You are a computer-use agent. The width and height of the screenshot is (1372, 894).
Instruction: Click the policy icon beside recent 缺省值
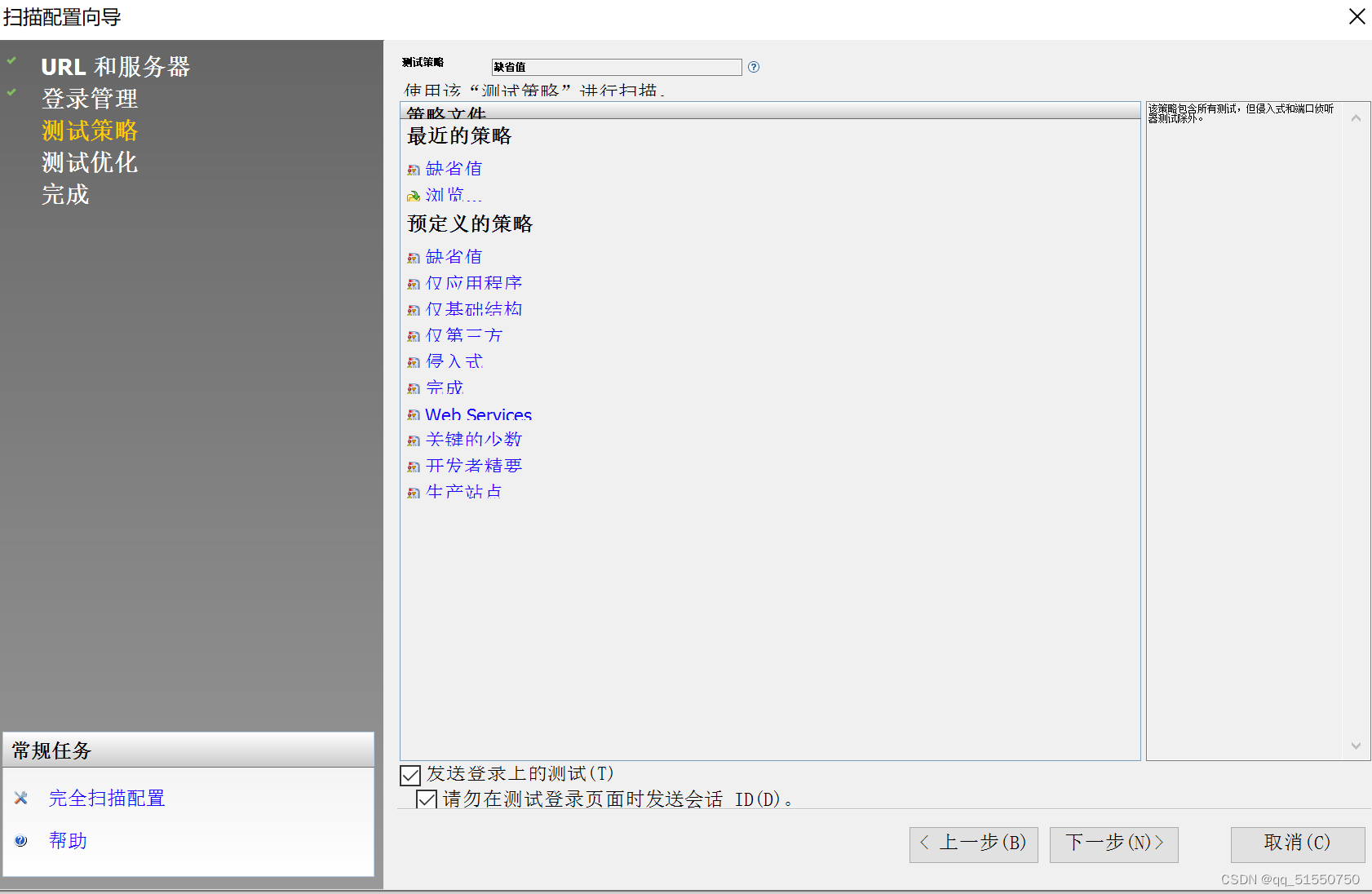coord(414,170)
